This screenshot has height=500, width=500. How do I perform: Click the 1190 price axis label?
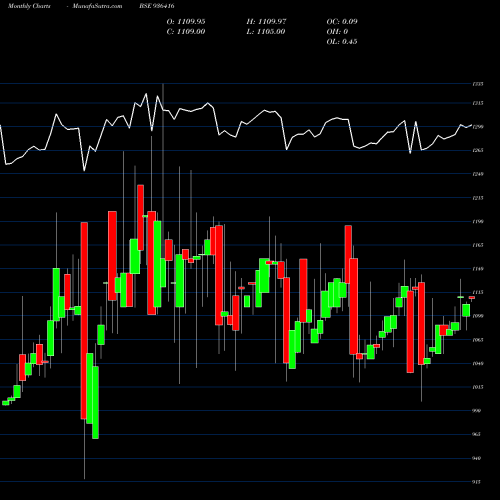[478, 221]
